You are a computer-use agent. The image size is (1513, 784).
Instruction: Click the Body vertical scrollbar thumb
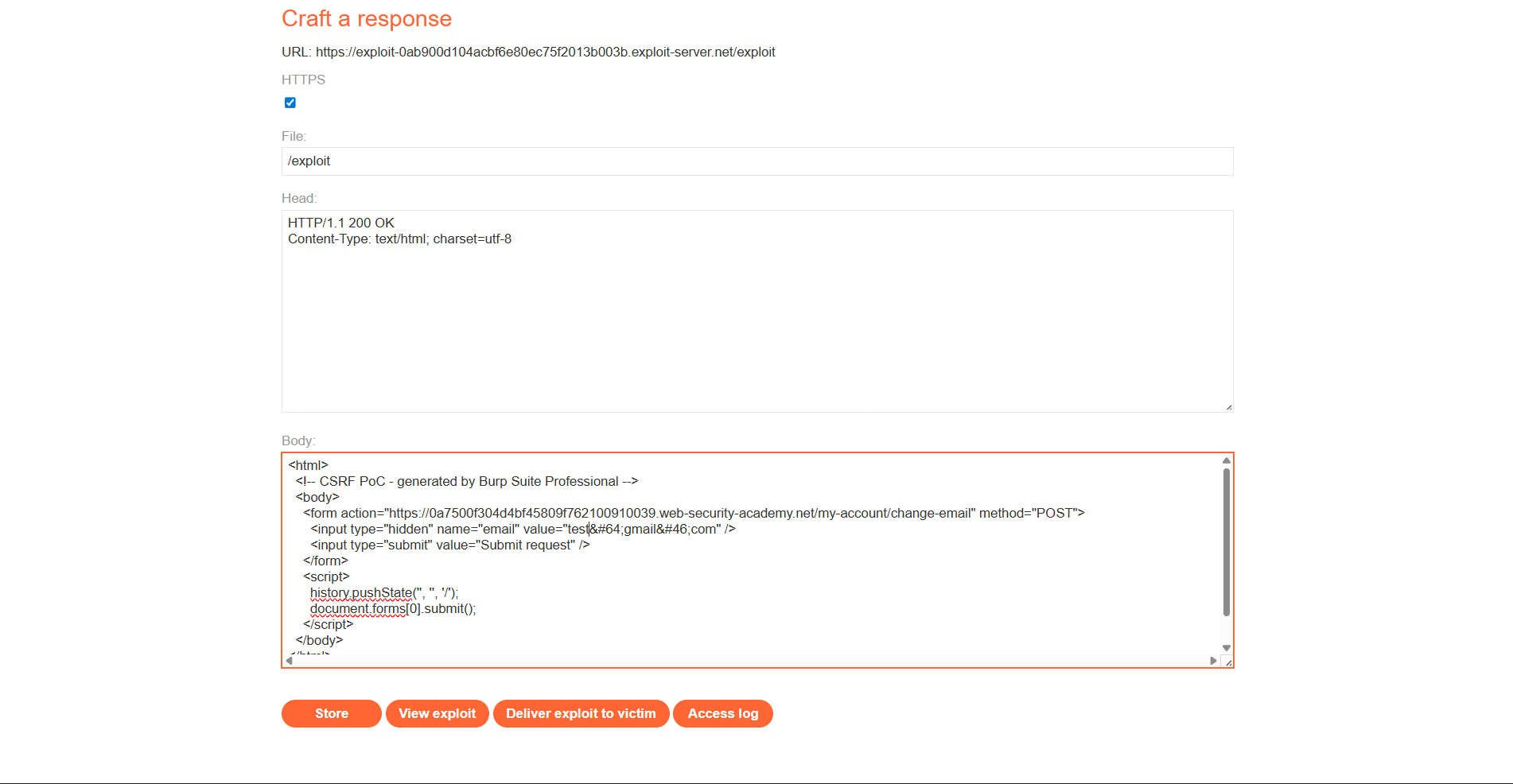(1227, 542)
